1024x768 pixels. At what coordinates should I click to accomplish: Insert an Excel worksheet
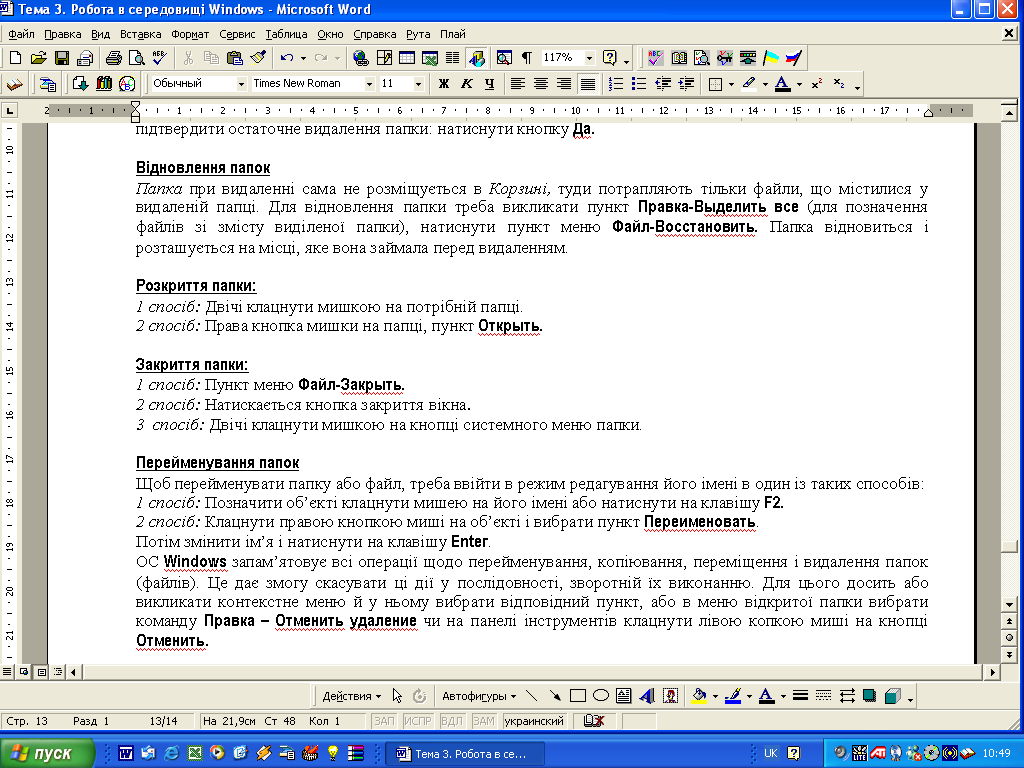point(430,58)
